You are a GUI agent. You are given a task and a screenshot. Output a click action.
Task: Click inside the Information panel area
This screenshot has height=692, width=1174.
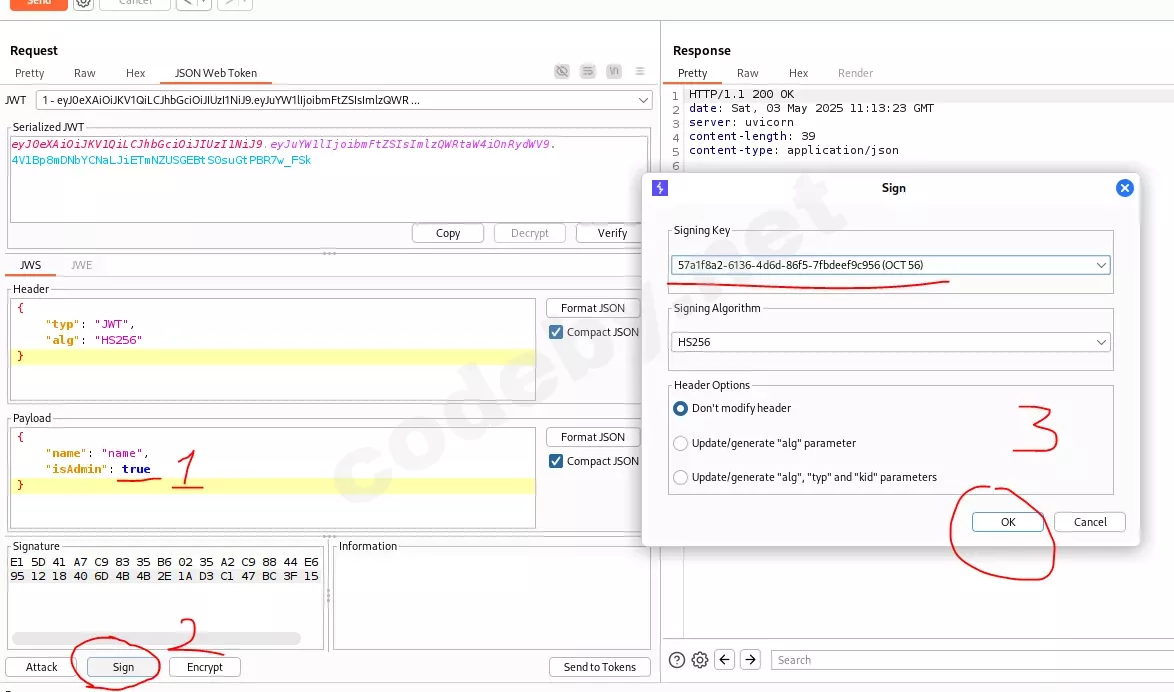[x=491, y=601]
